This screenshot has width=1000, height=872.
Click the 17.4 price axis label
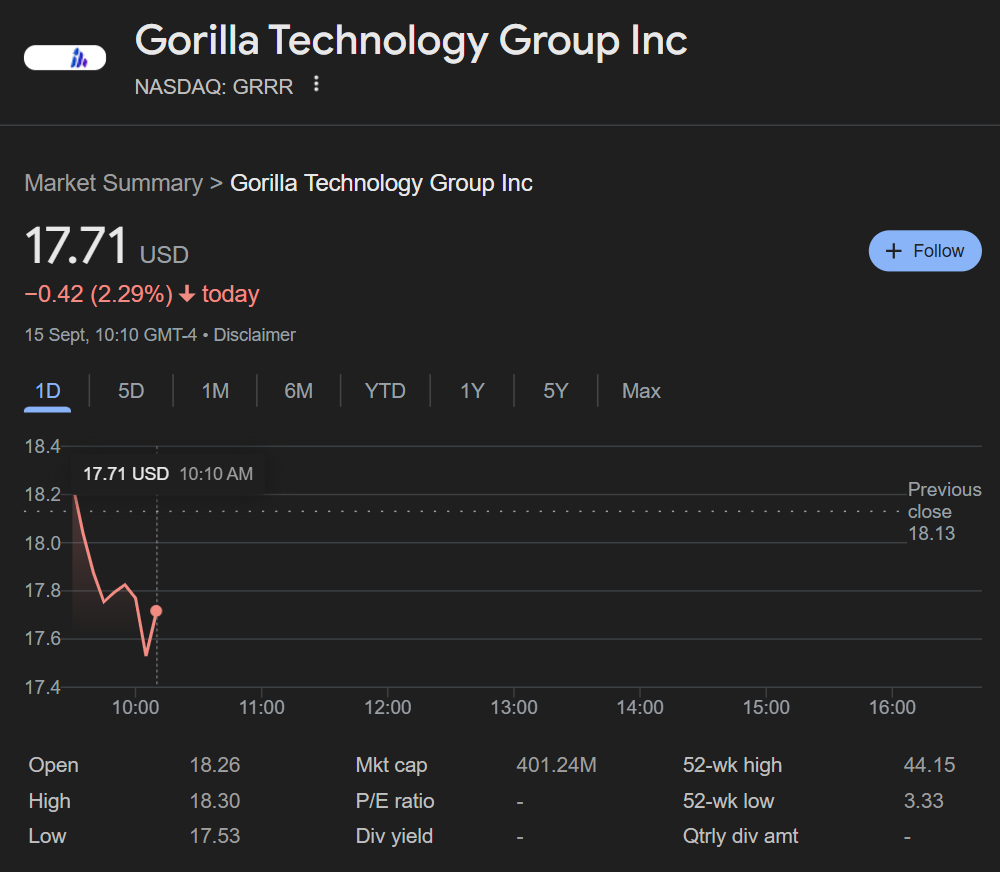coord(43,687)
